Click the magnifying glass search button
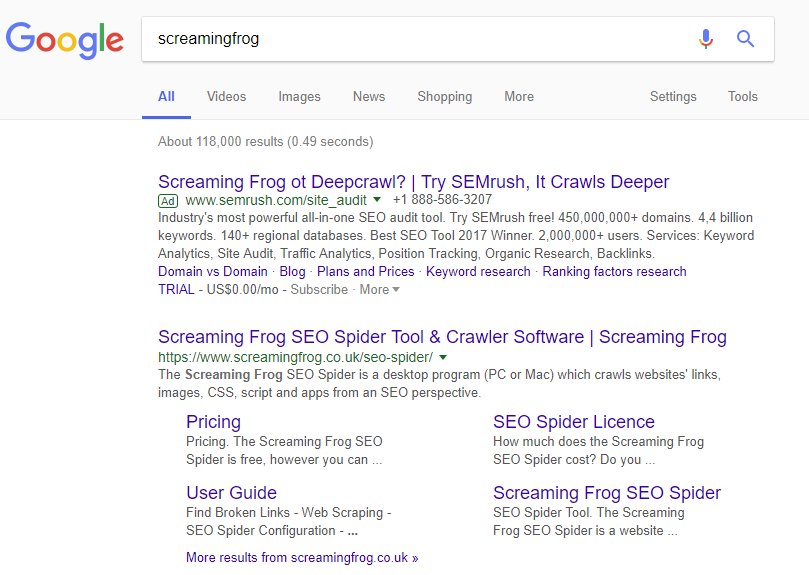 745,39
